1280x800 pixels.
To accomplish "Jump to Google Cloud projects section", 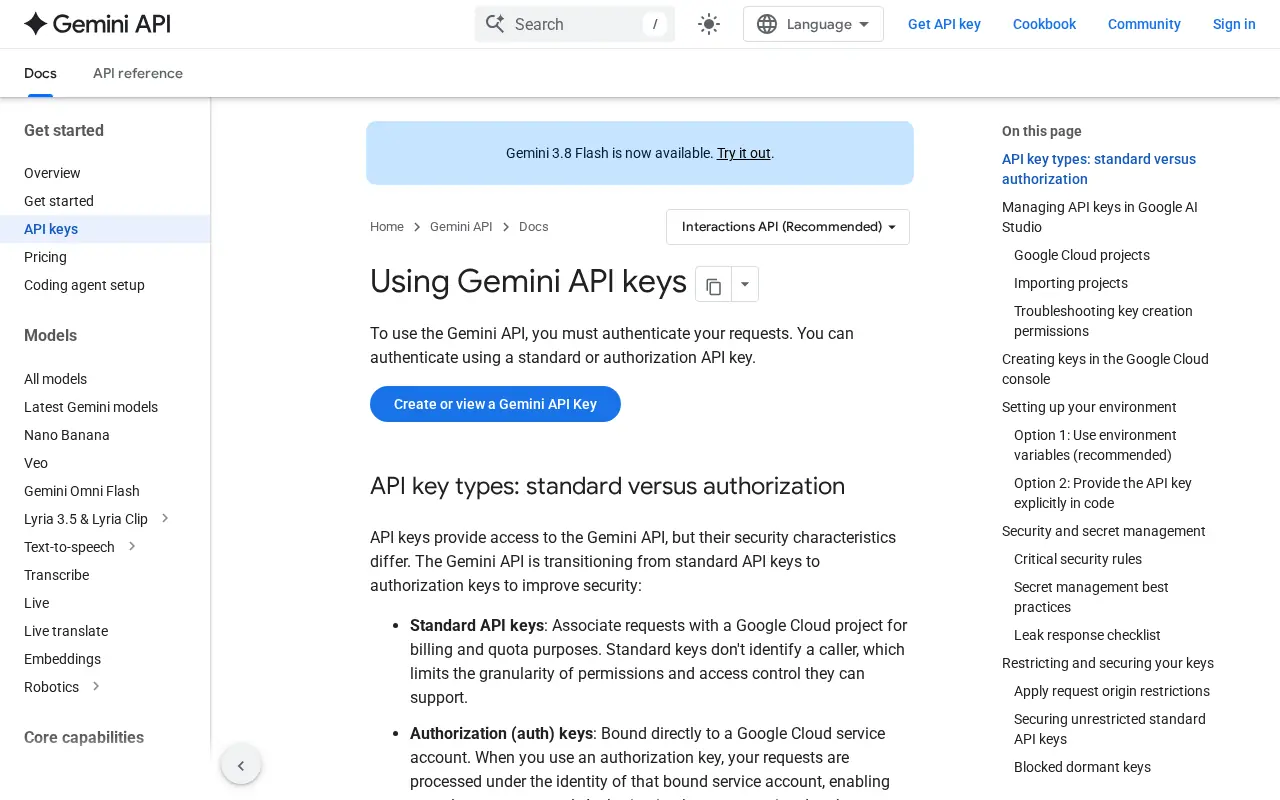I will coord(1082,255).
